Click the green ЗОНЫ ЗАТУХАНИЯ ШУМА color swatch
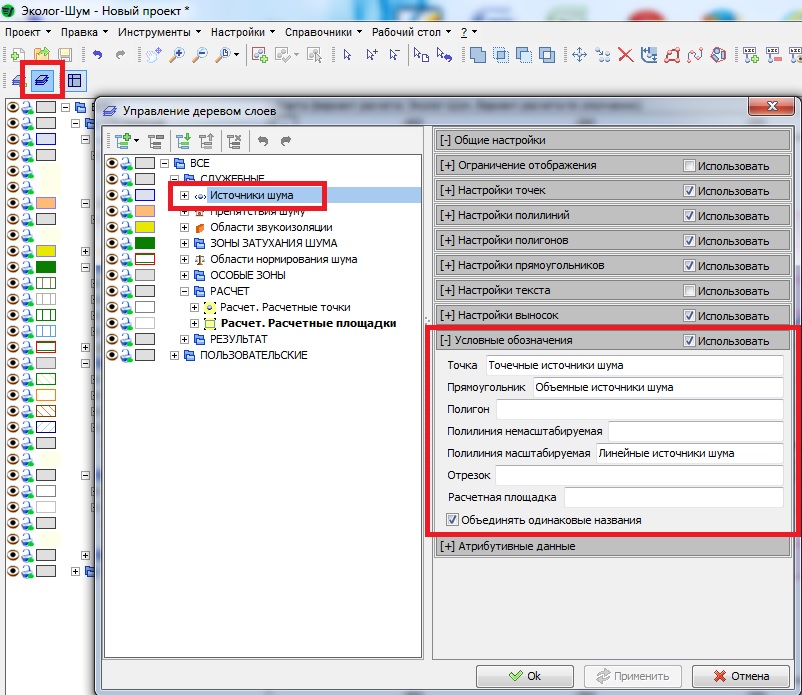Screen dimensions: 802x695 (145, 243)
